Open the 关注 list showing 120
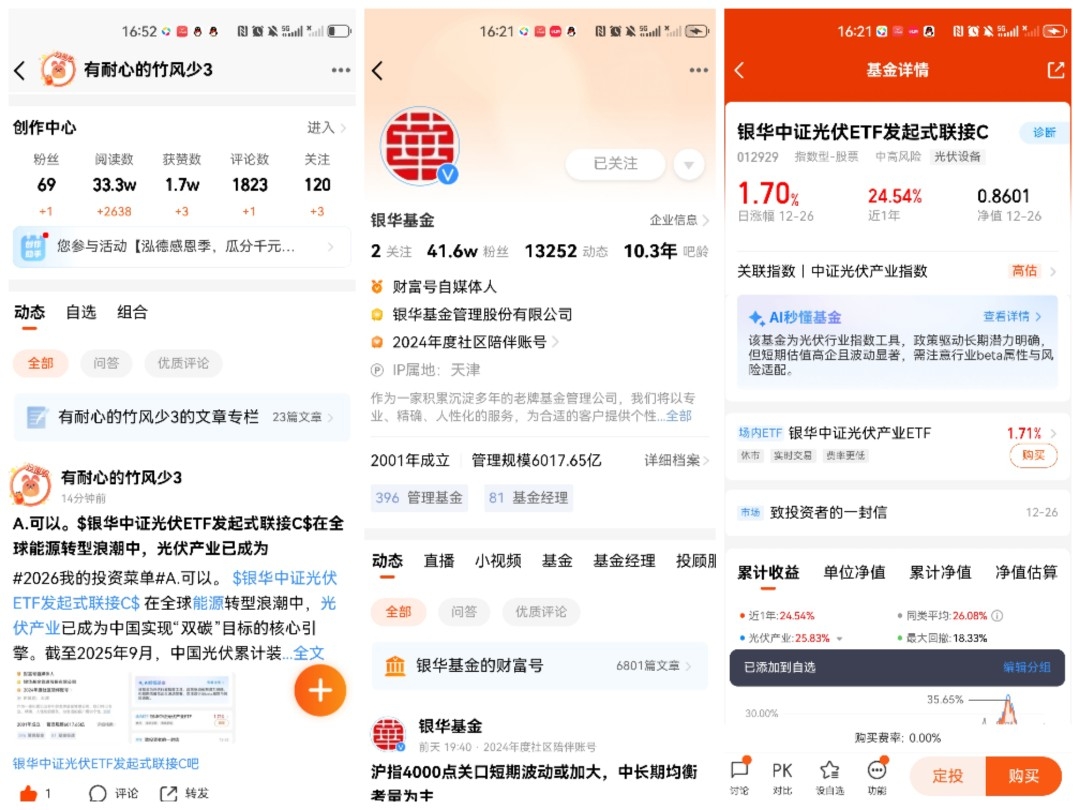The height and width of the screenshot is (810, 1080). [x=317, y=185]
